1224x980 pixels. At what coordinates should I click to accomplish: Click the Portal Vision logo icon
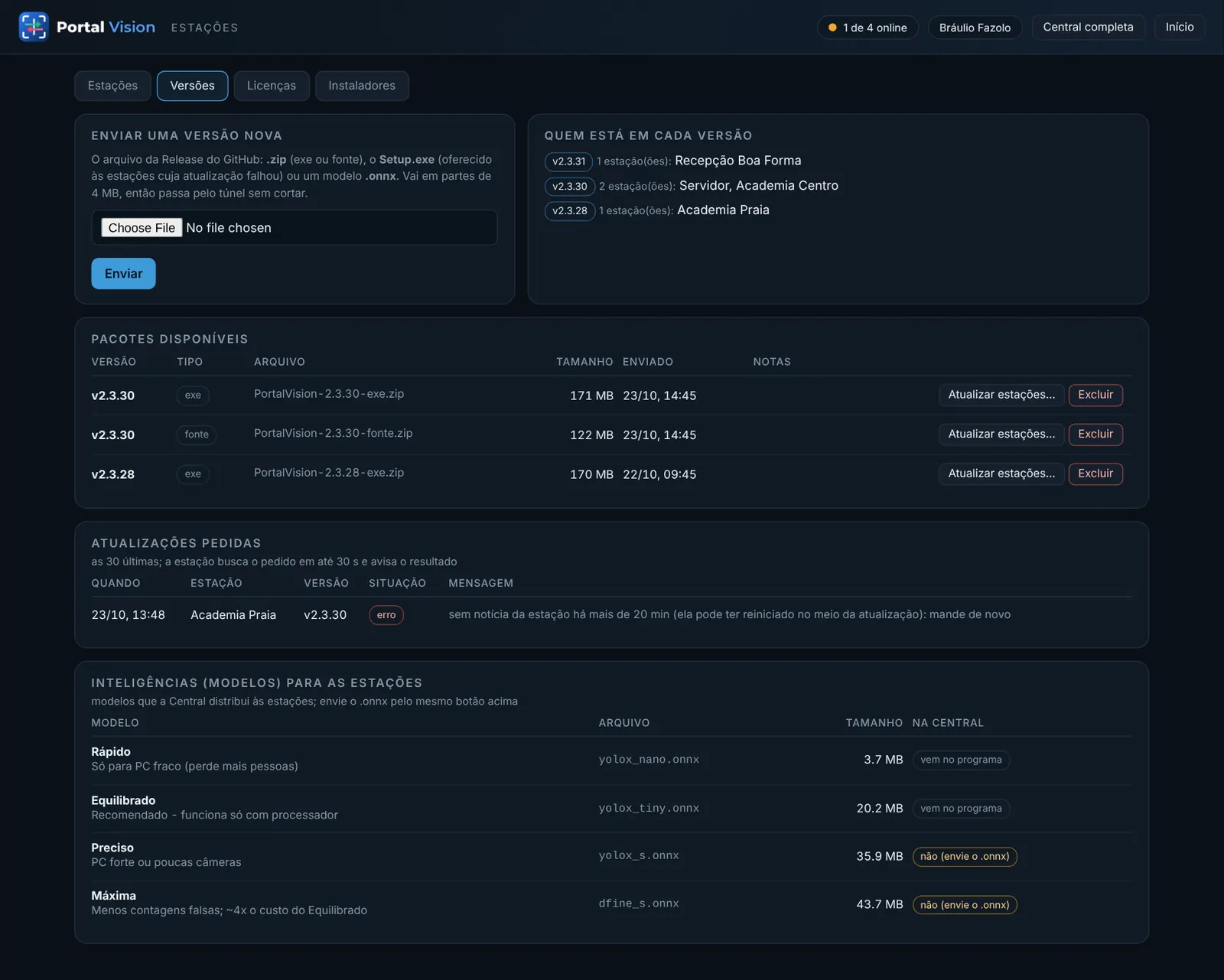coord(34,27)
